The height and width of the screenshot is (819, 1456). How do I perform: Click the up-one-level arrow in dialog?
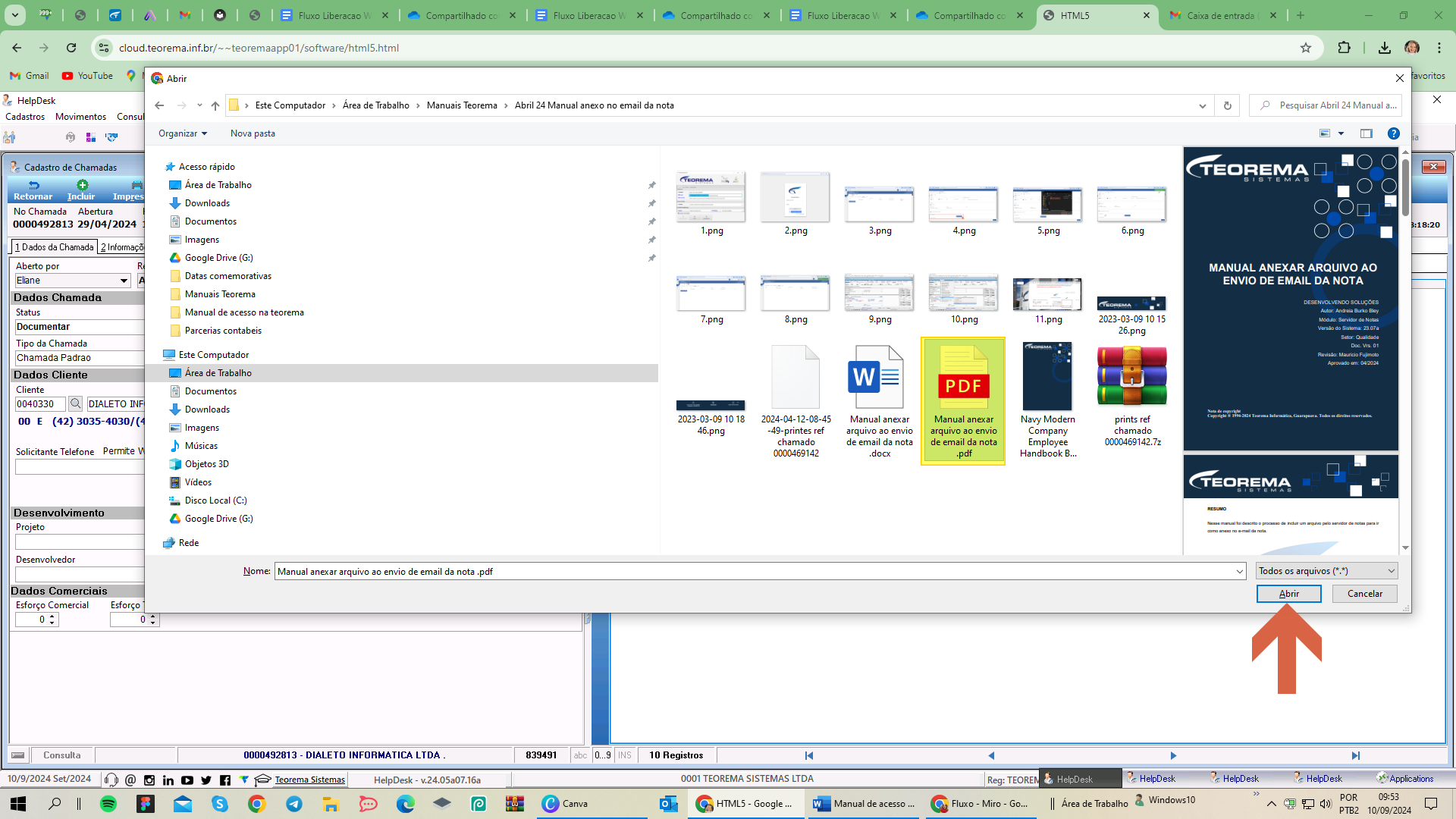pos(215,105)
